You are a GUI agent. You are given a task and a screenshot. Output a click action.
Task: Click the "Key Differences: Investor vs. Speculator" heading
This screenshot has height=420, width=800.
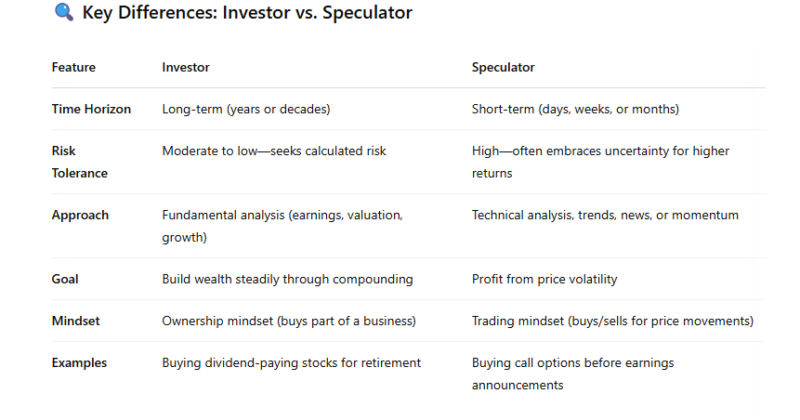coord(247,14)
